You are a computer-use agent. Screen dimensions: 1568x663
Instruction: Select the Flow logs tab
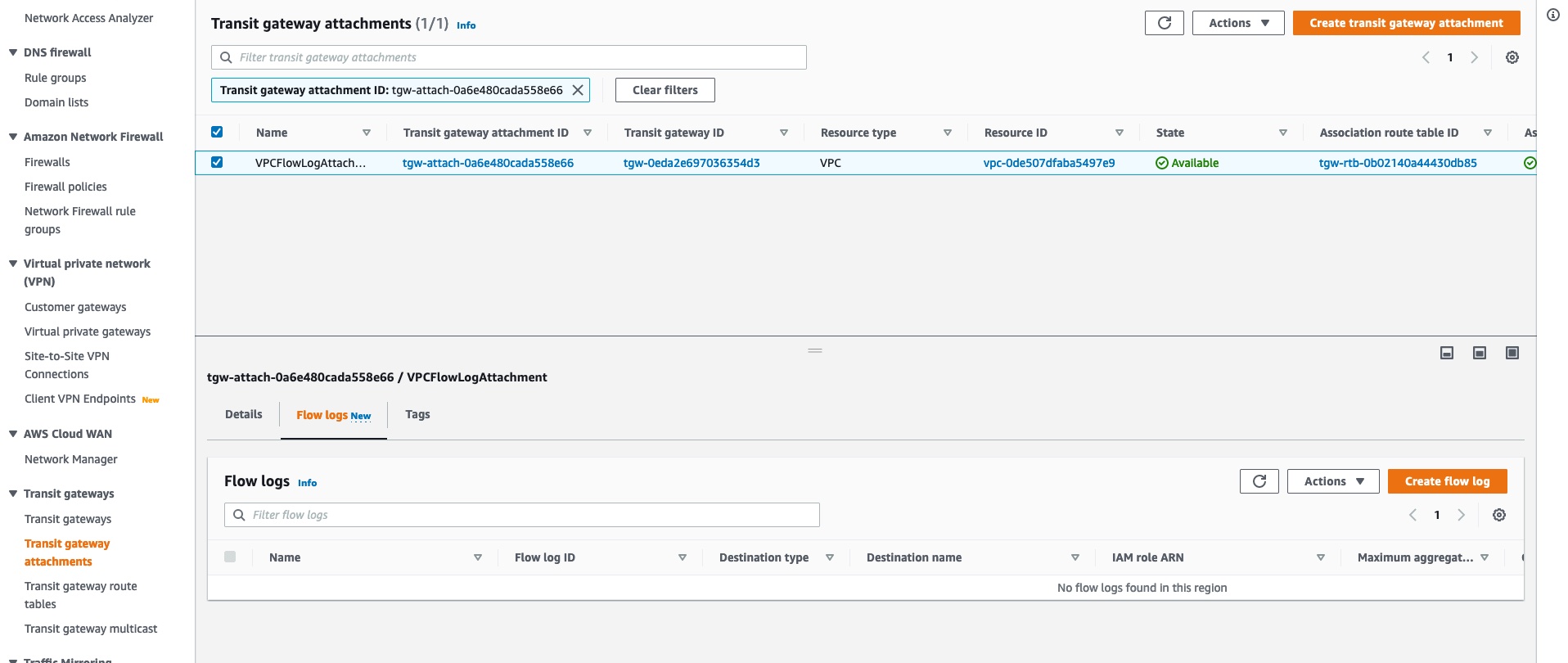point(334,415)
